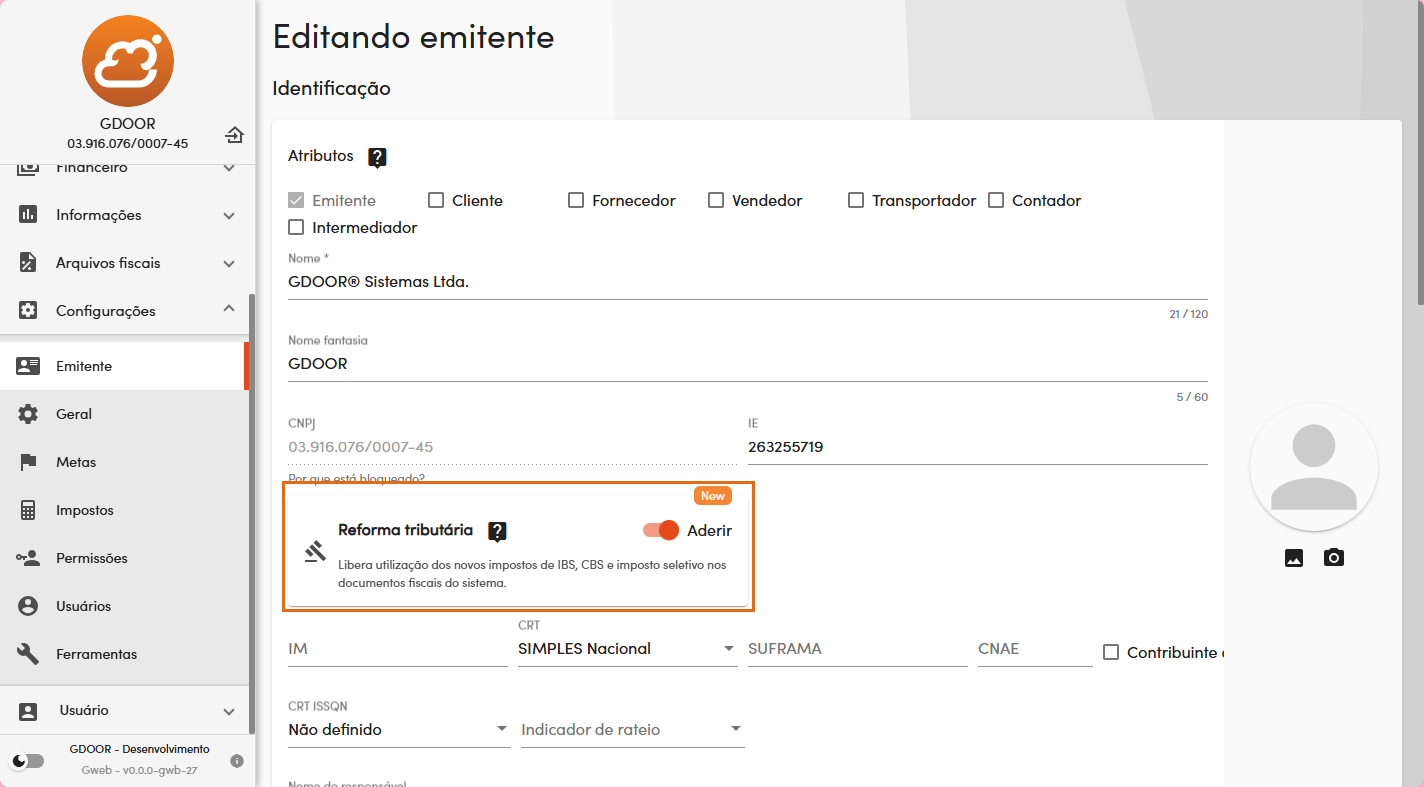Click the exit icon beside the CNPJ header

click(x=234, y=134)
